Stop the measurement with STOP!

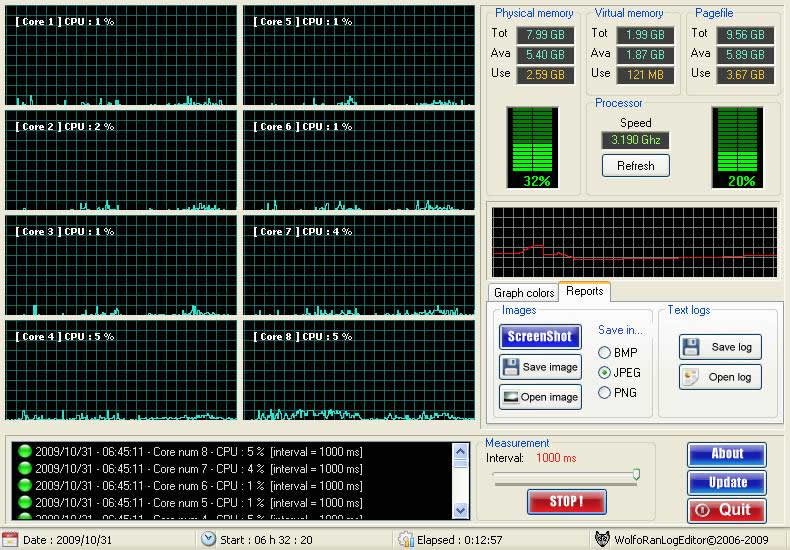567,502
